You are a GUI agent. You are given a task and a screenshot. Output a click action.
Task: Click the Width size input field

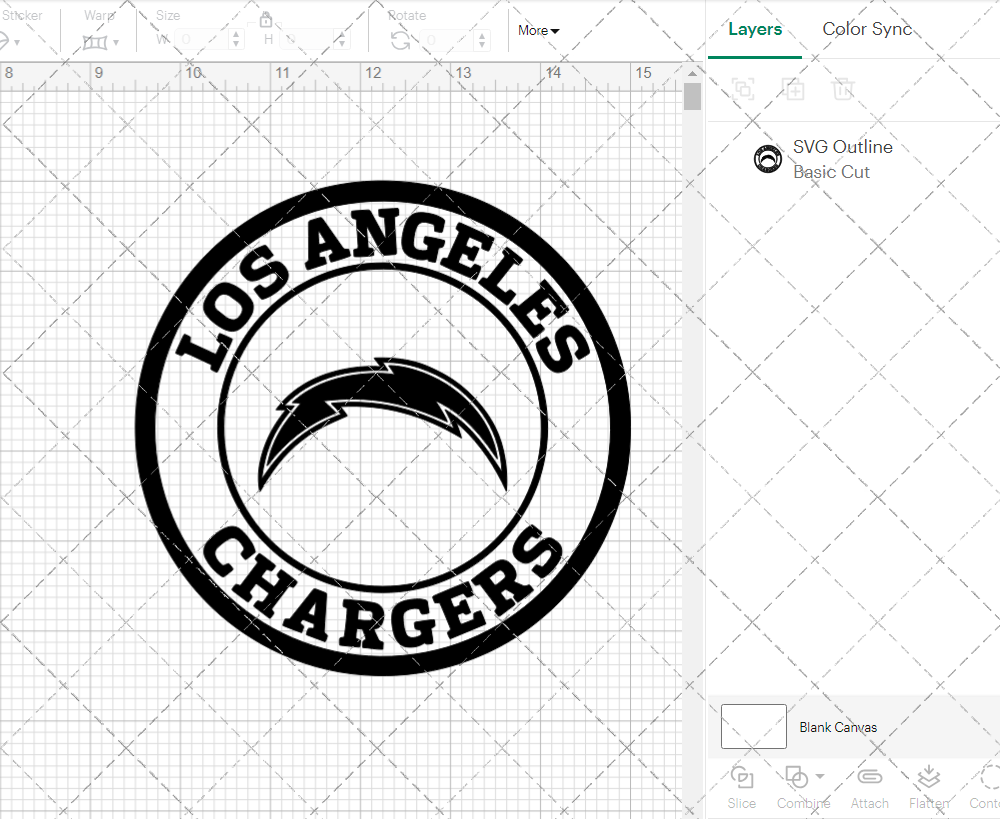(x=203, y=40)
